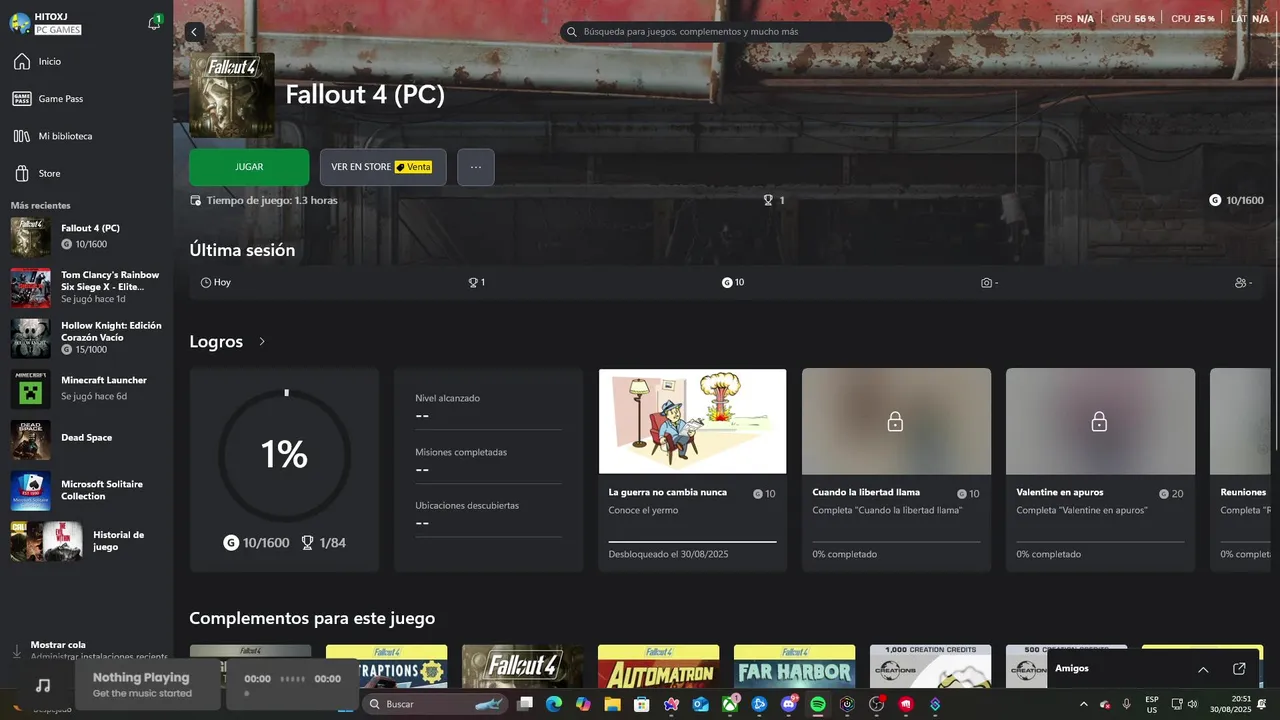The image size is (1280, 720).
Task: Open Minecraft Launcher from recent list
Action: coord(86,388)
